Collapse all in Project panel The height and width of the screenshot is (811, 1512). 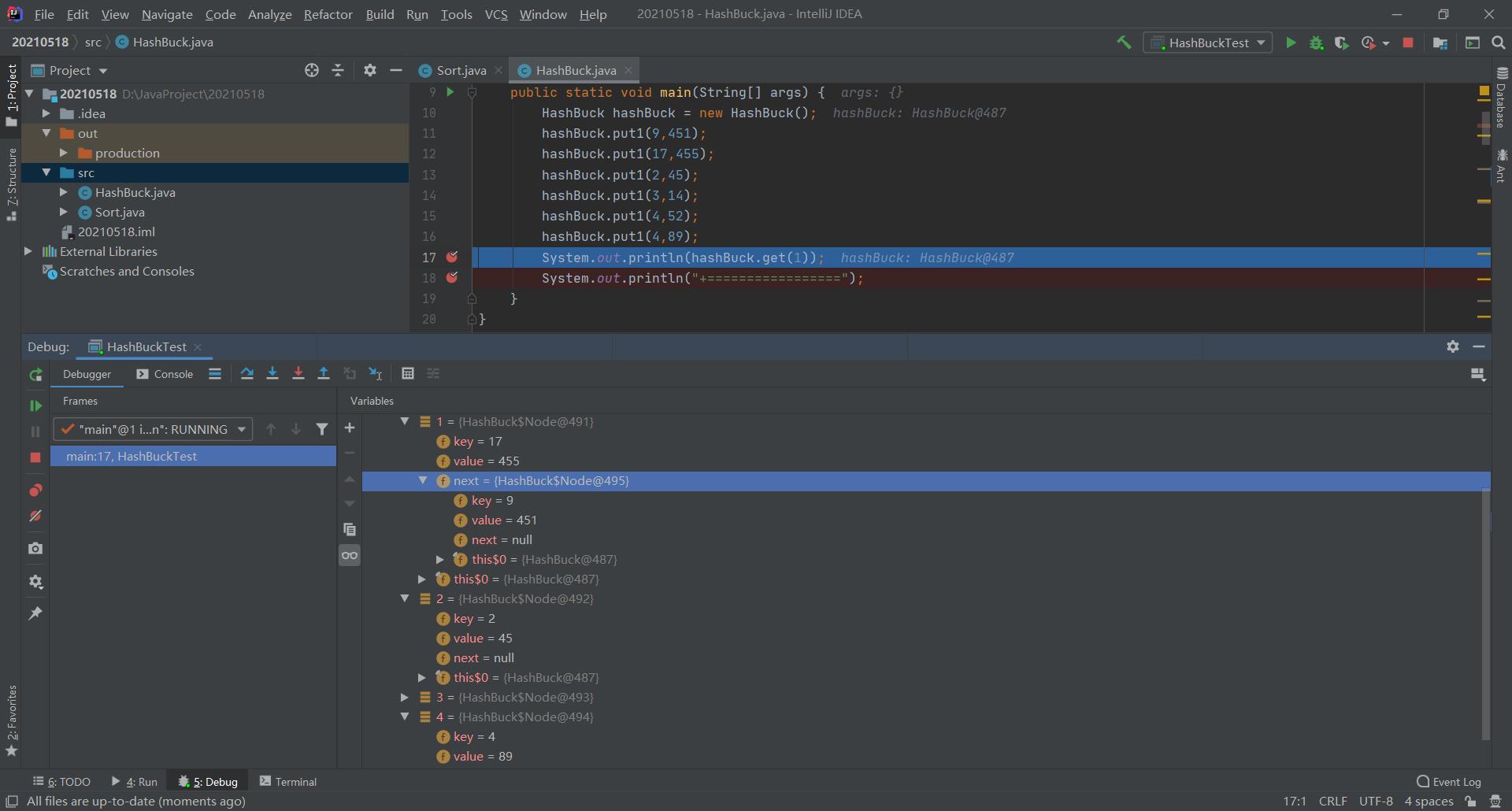click(x=338, y=70)
